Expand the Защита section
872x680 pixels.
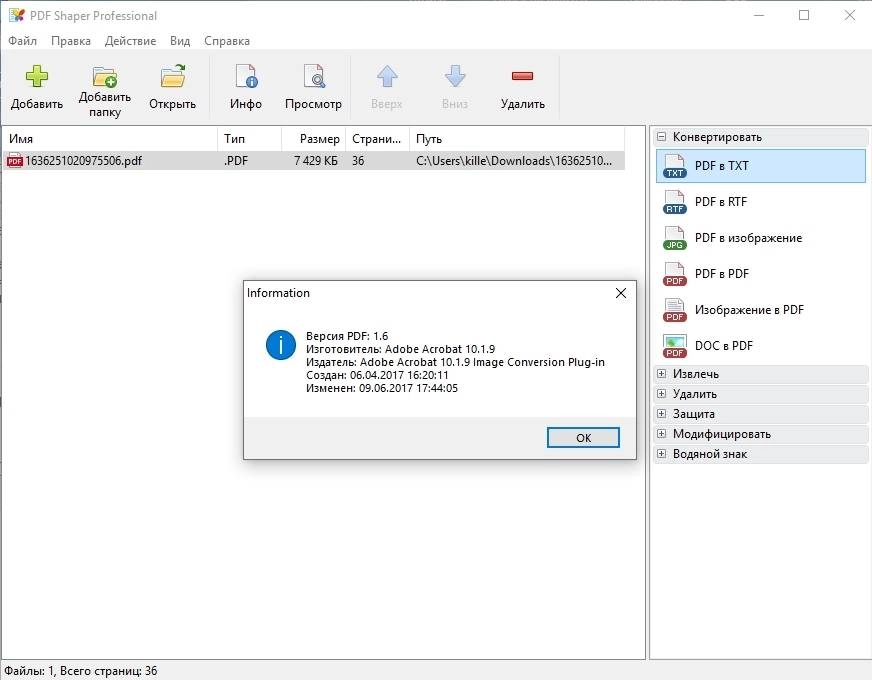coord(661,414)
